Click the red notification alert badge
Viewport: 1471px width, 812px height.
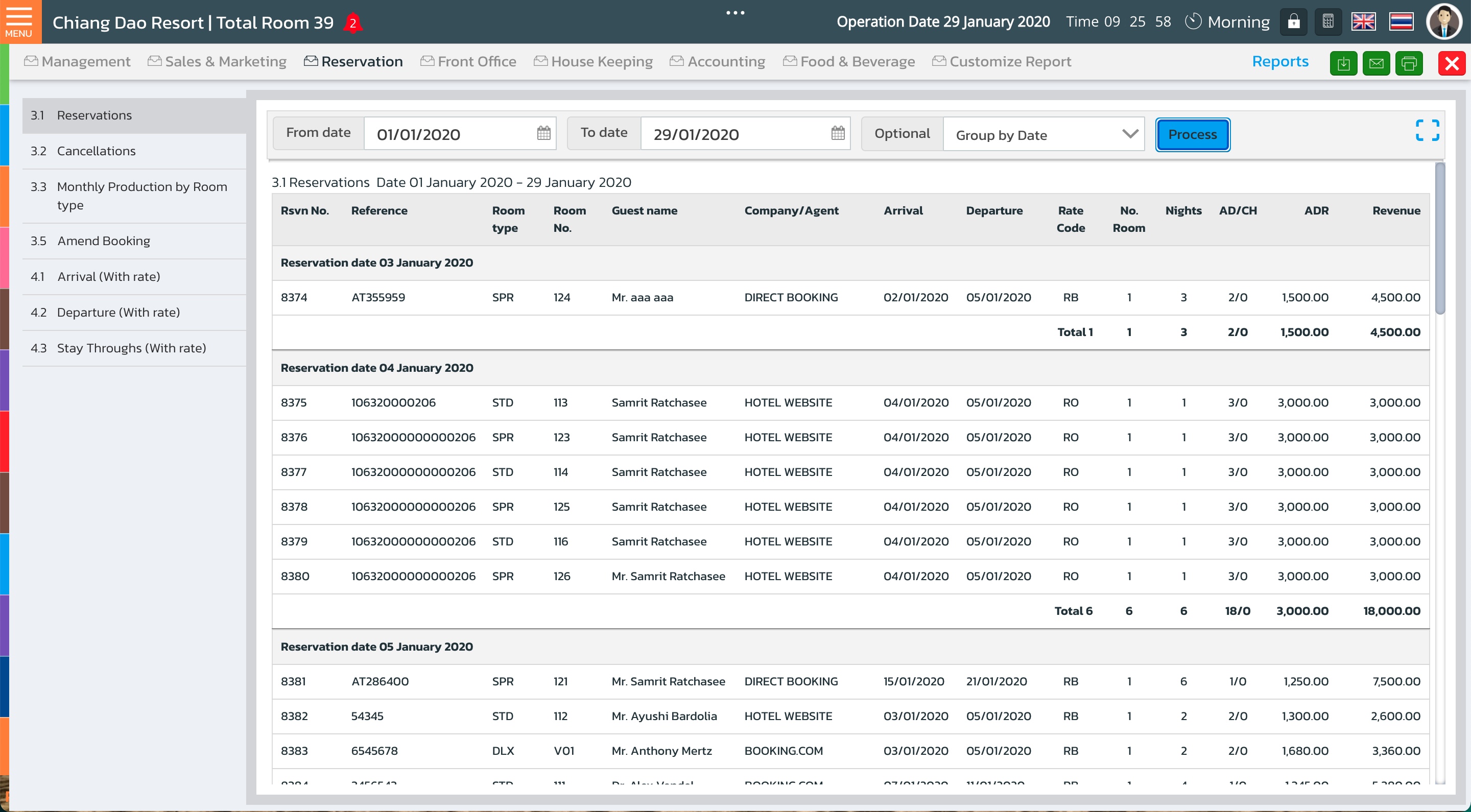click(x=353, y=23)
